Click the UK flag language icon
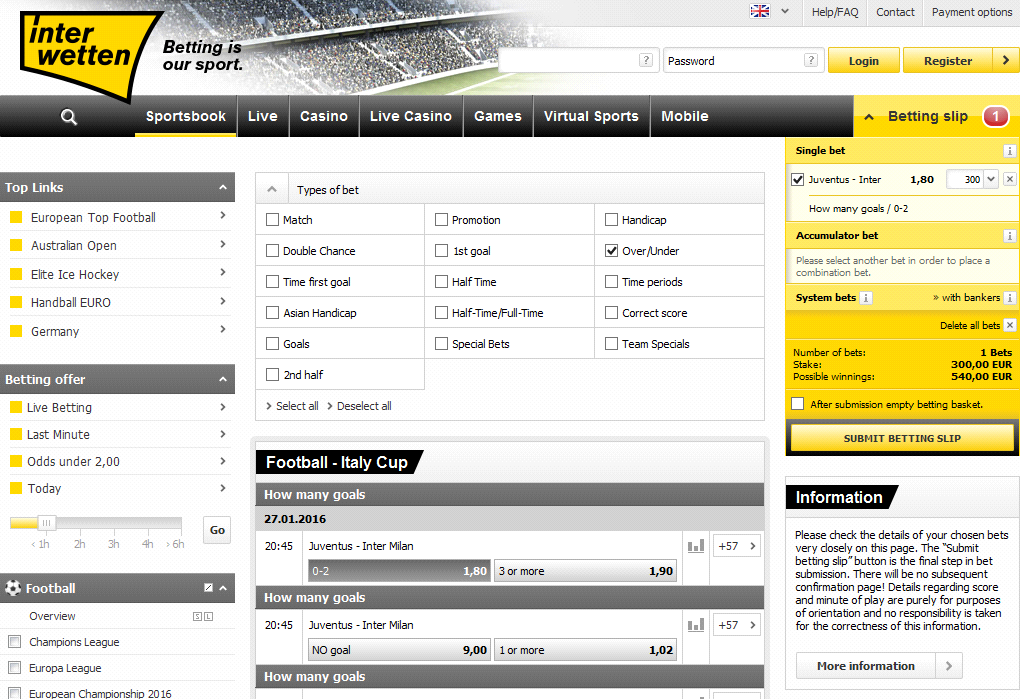Viewport: 1020px width, 699px height. [759, 11]
